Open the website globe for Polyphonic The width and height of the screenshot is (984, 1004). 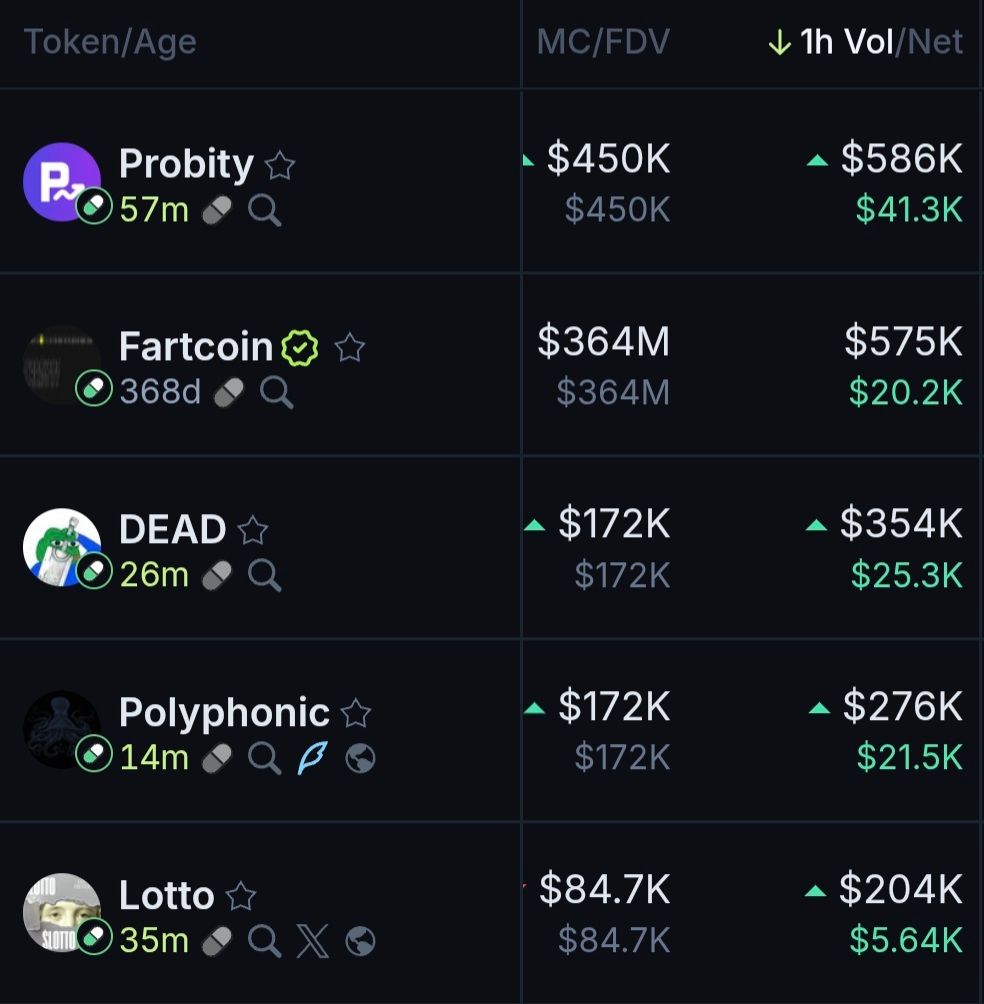pyautogui.click(x=360, y=759)
